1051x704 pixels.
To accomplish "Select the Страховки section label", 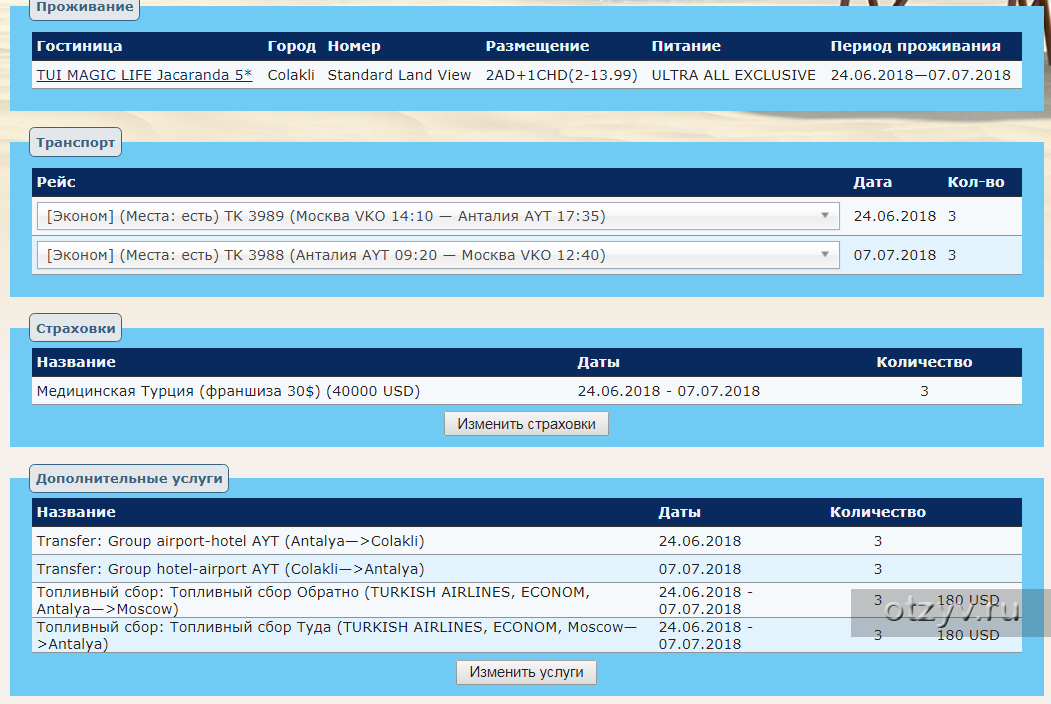I will pyautogui.click(x=76, y=329).
